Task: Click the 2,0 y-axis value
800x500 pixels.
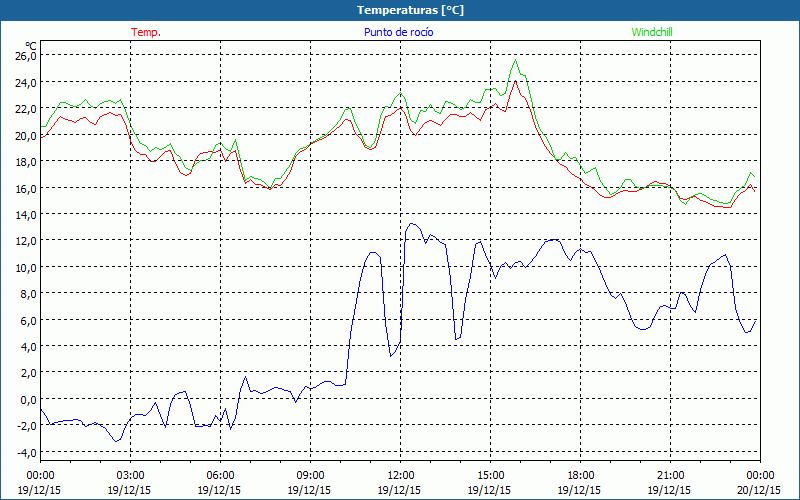Action: pyautogui.click(x=28, y=373)
